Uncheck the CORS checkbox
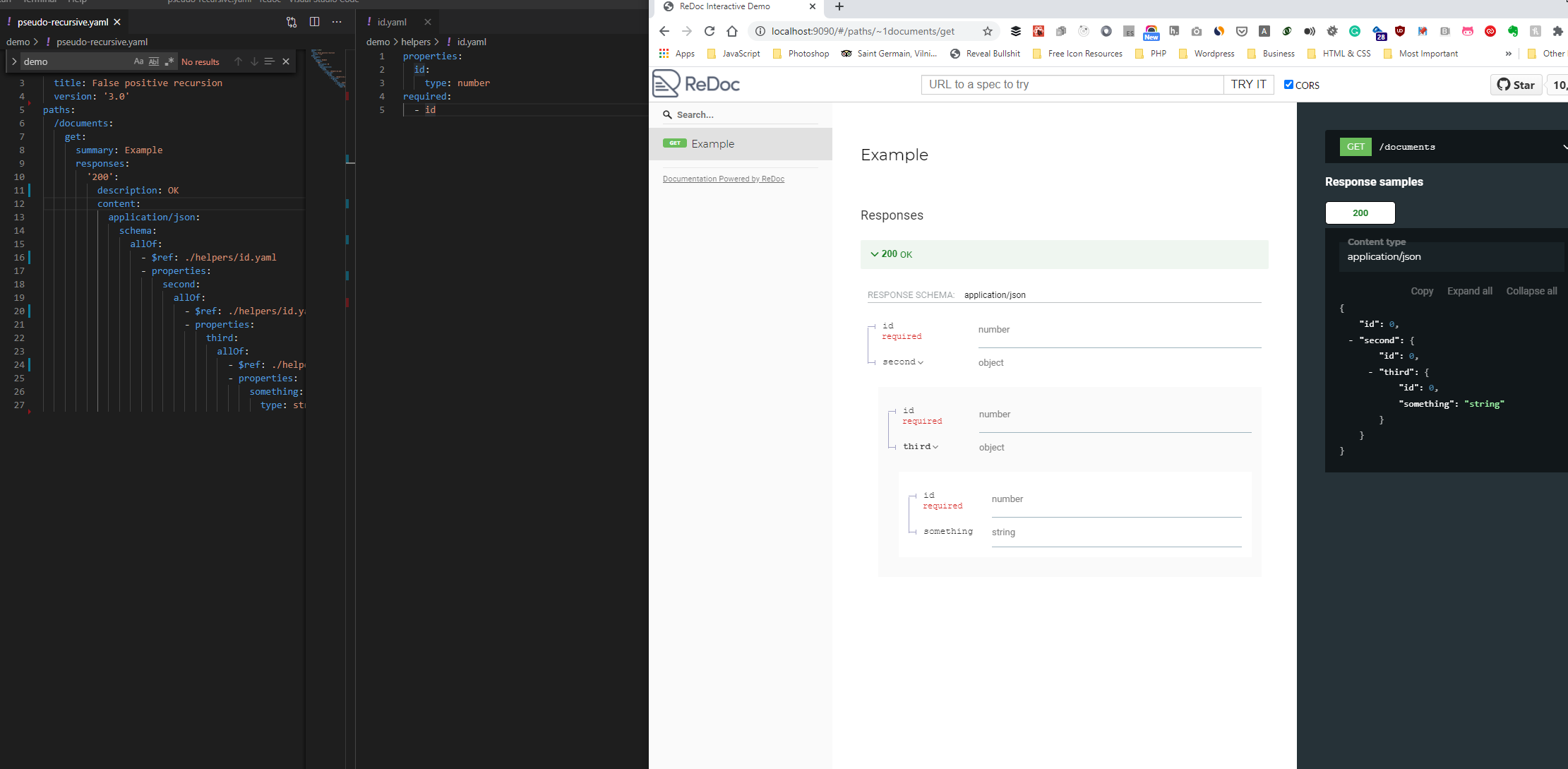Image resolution: width=1568 pixels, height=769 pixels. tap(1288, 85)
